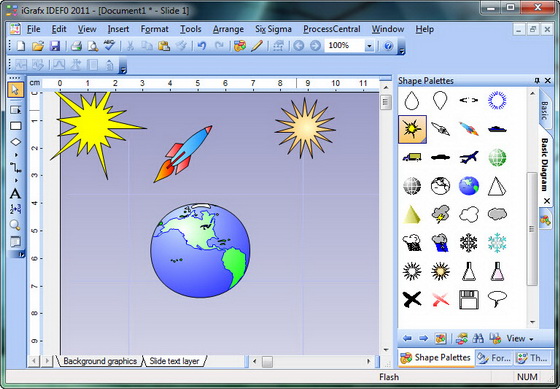
Task: Pick the turquoise snowflake shape
Action: 497,243
